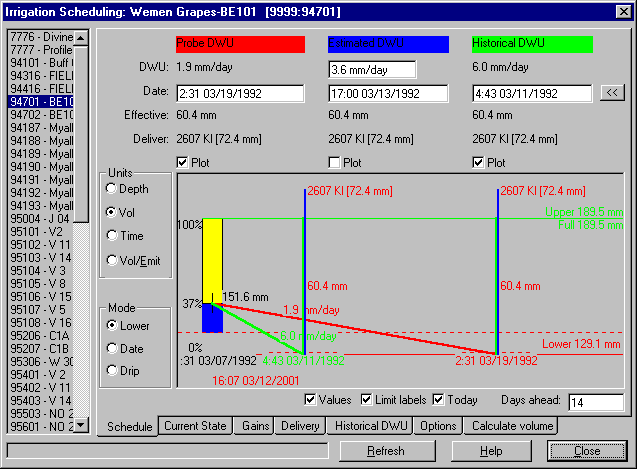Toggle the Historical DWU Plot checkbox
The height and width of the screenshot is (469, 637).
tap(478, 163)
